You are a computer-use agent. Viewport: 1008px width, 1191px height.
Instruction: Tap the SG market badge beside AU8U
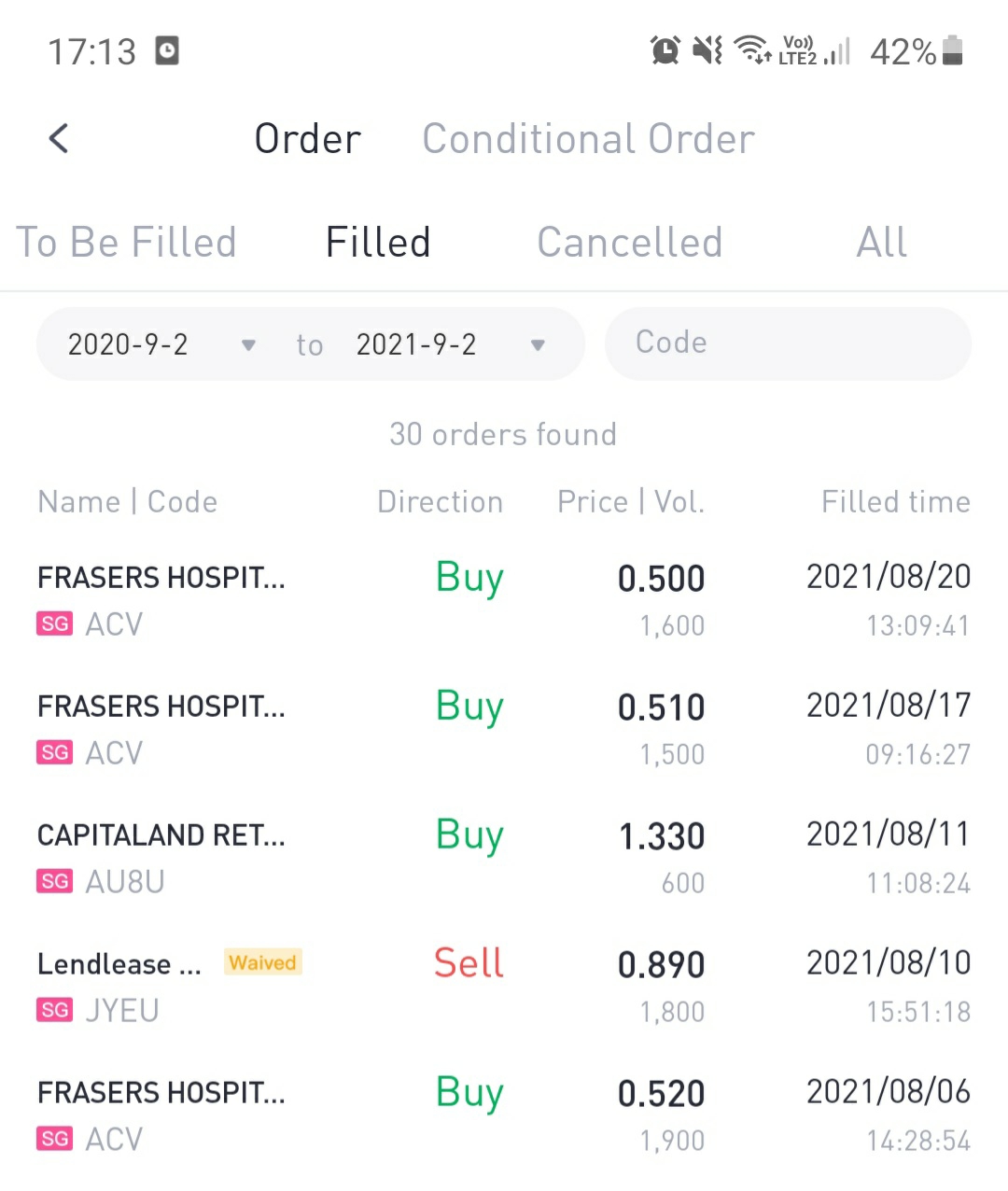[55, 881]
